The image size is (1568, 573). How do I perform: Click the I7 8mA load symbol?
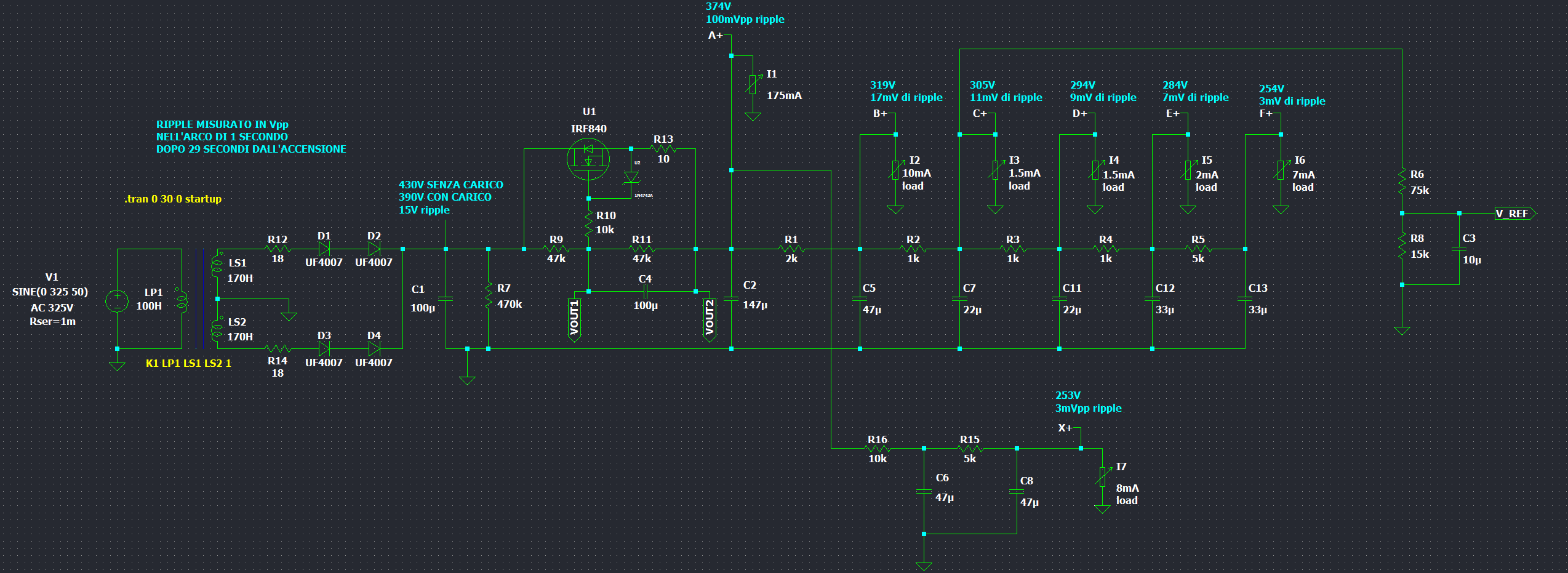(1102, 477)
